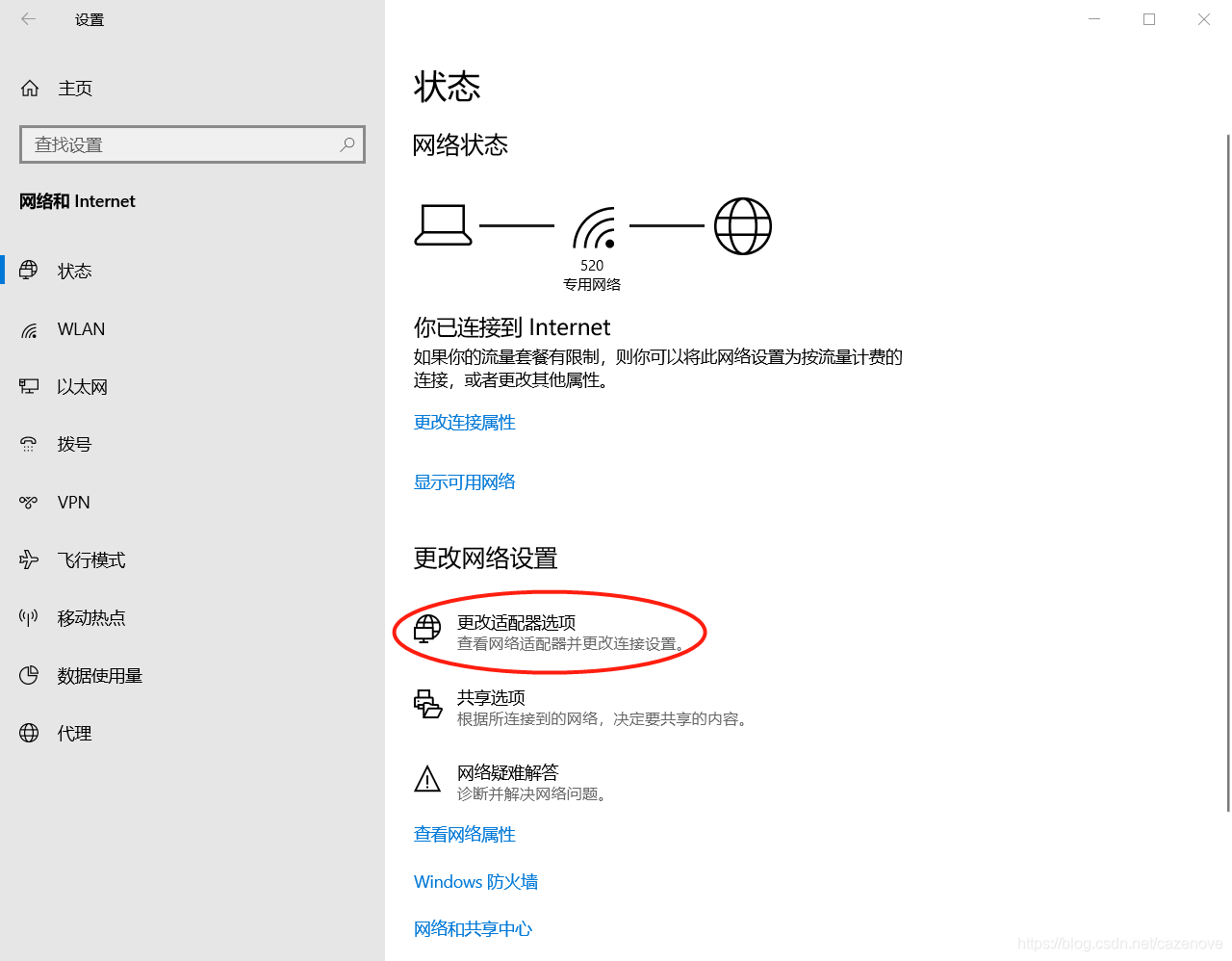Open the 代理 settings page

coord(192,734)
